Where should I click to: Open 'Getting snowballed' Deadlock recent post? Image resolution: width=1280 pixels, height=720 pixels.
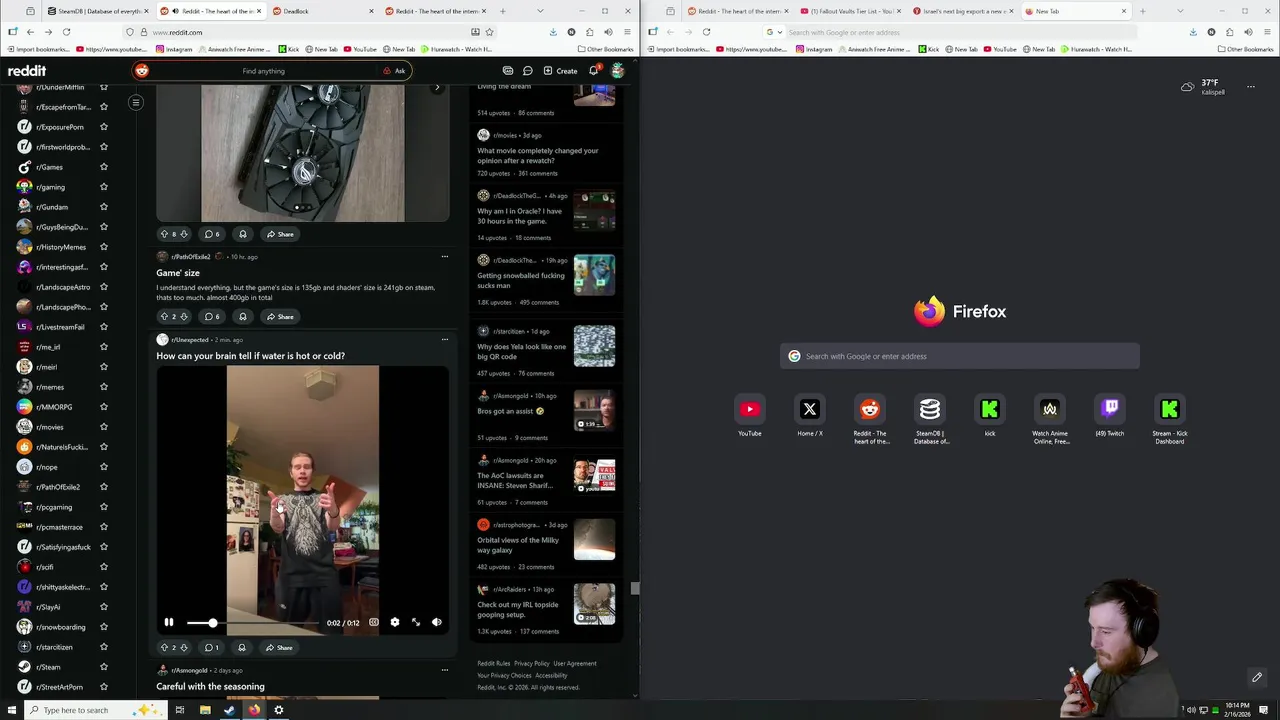(521, 280)
